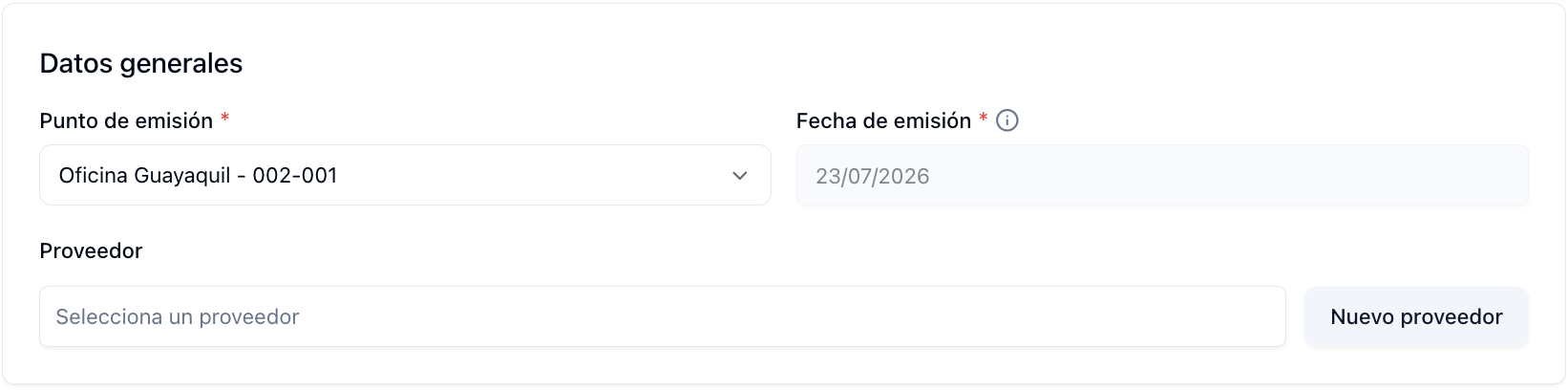The width and height of the screenshot is (1568, 390).
Task: Click the Datos generales heading
Action: click(141, 63)
